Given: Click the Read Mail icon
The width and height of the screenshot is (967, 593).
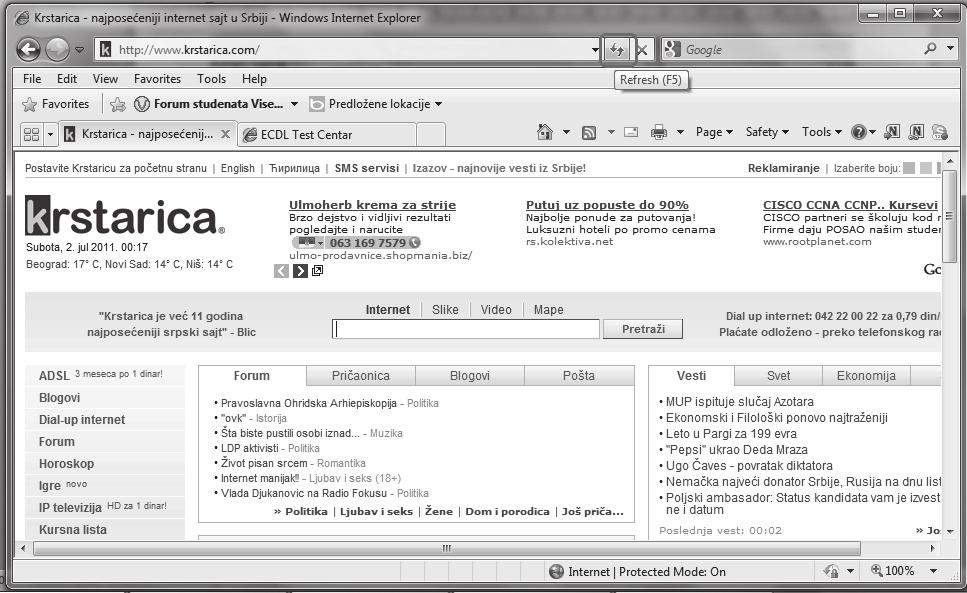Looking at the screenshot, I should (x=631, y=132).
